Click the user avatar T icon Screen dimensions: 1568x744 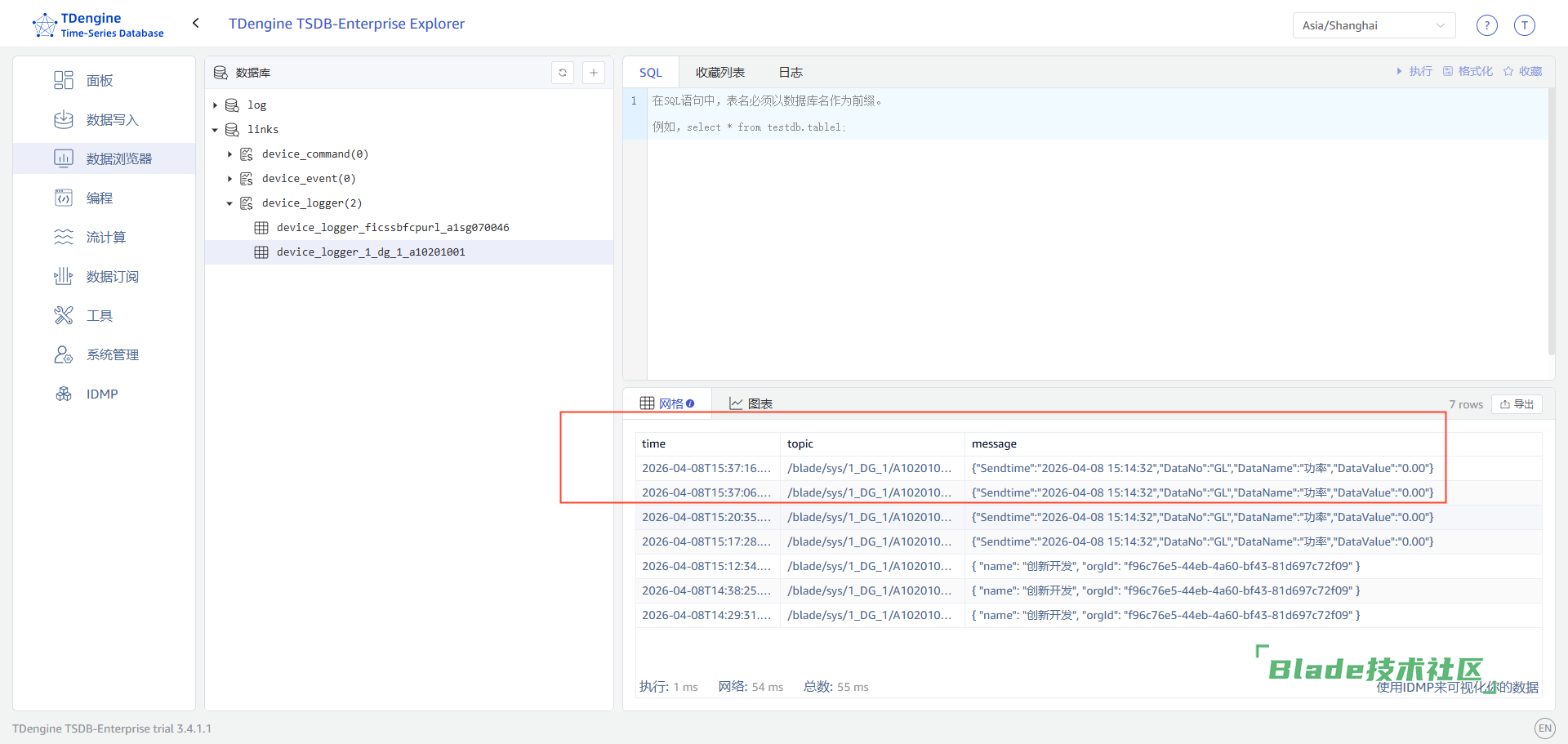(1525, 25)
